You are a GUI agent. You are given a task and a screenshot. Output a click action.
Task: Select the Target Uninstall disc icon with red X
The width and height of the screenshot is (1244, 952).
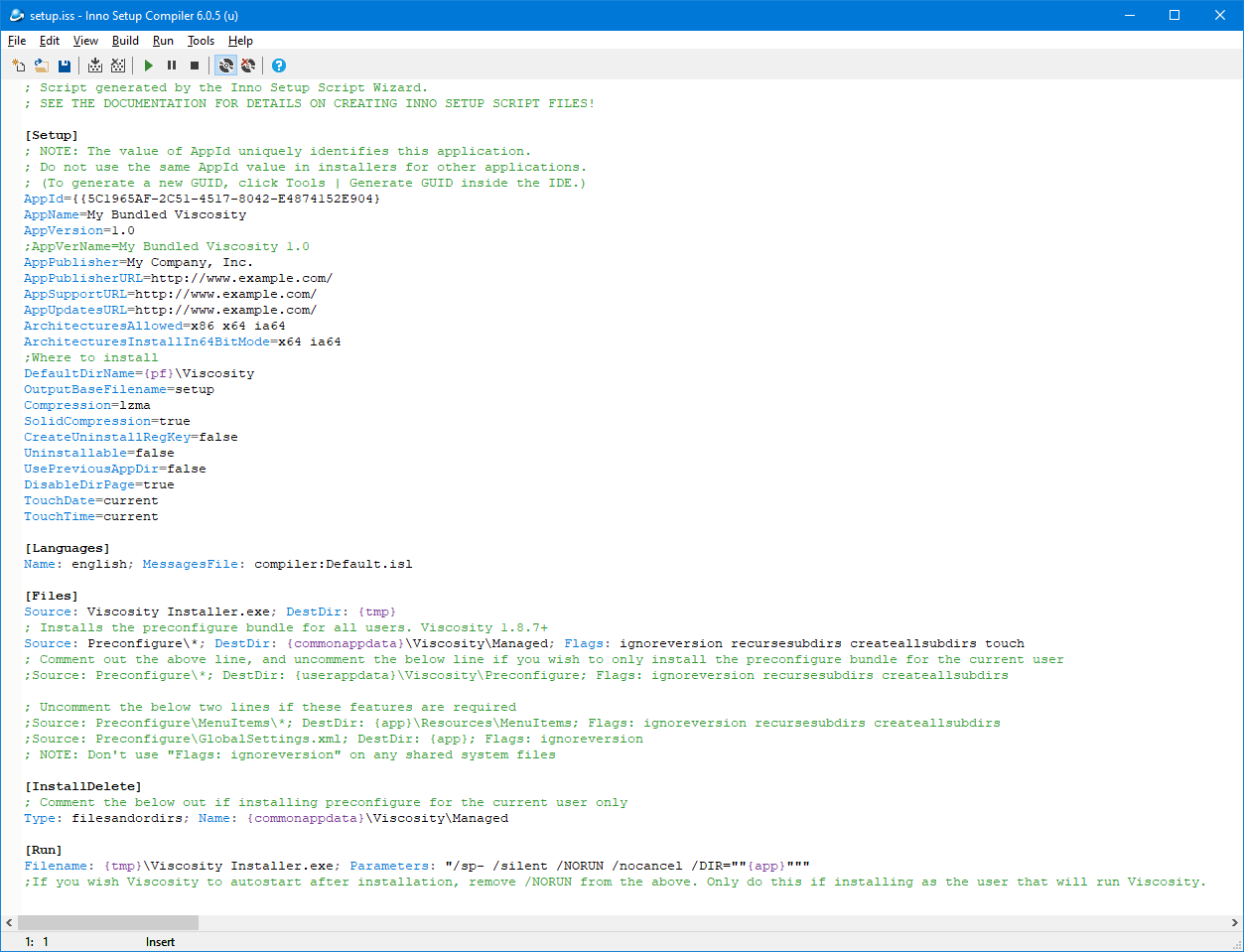click(x=248, y=66)
